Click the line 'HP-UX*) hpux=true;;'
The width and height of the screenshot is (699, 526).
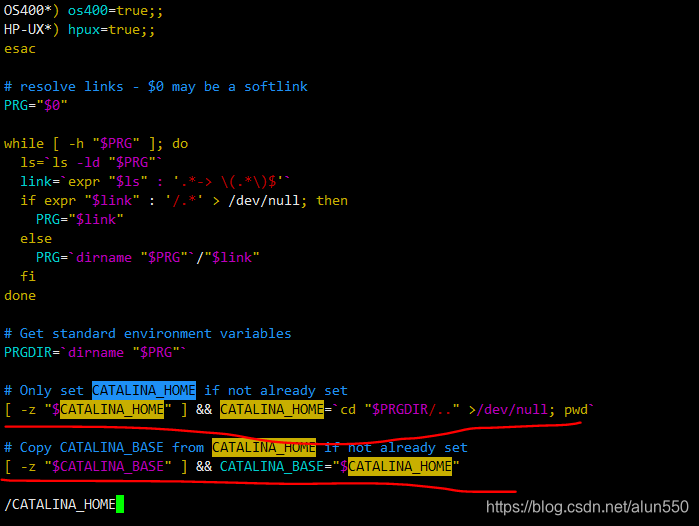click(x=79, y=29)
